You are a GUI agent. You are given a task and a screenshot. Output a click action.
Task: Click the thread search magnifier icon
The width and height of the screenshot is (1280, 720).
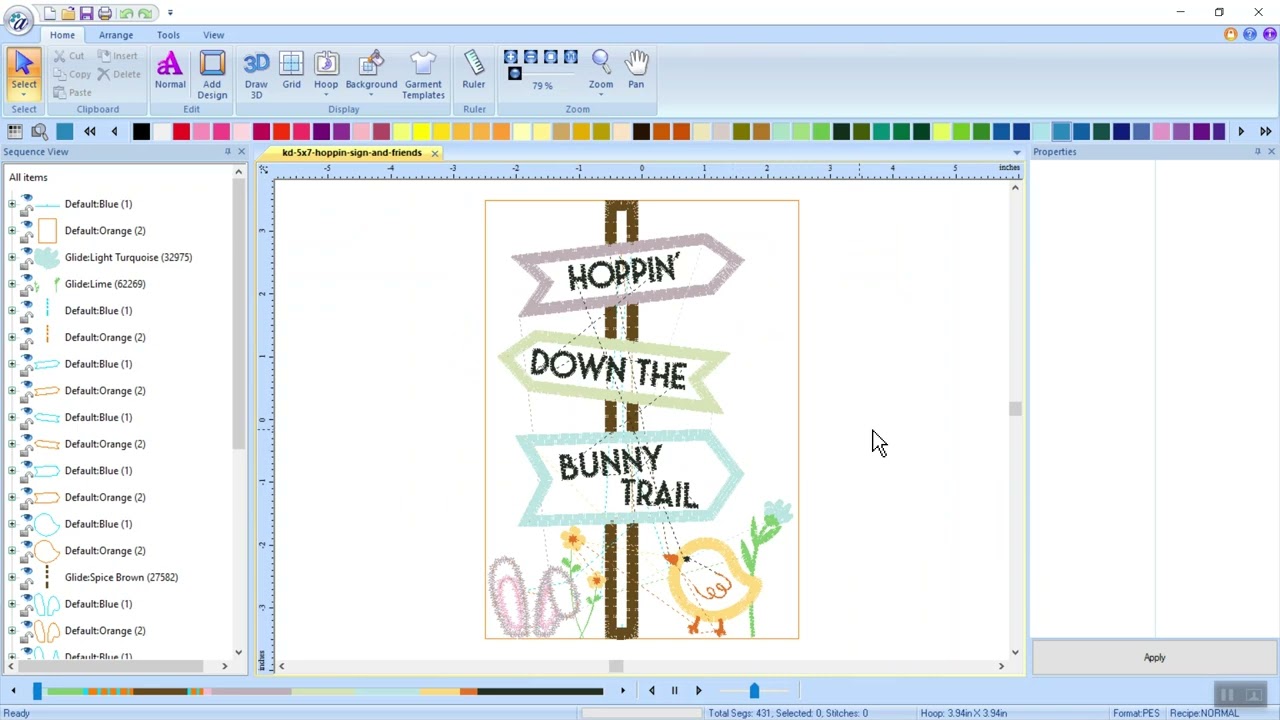(40, 131)
